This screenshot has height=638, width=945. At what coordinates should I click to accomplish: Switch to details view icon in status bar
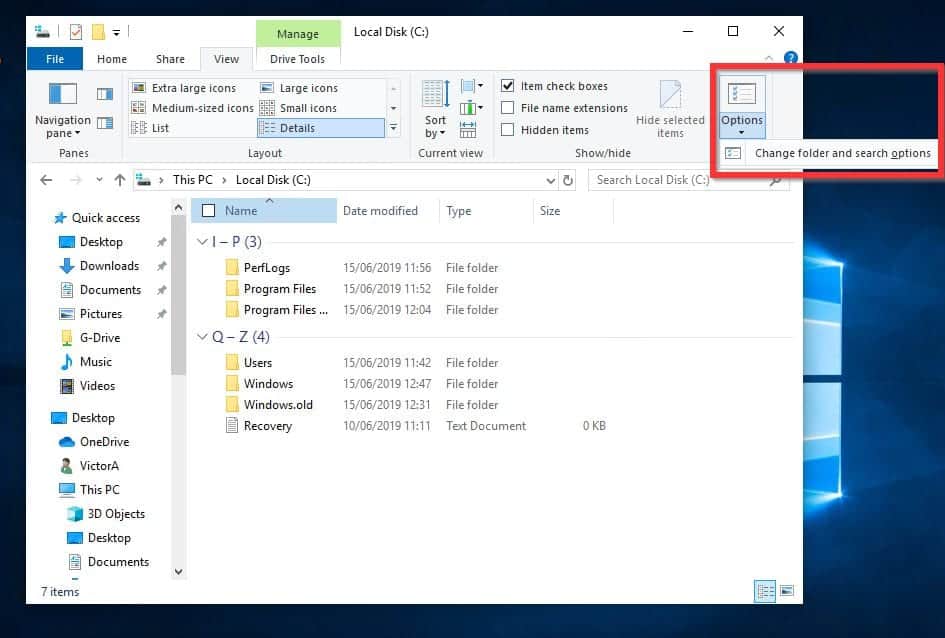[765, 591]
